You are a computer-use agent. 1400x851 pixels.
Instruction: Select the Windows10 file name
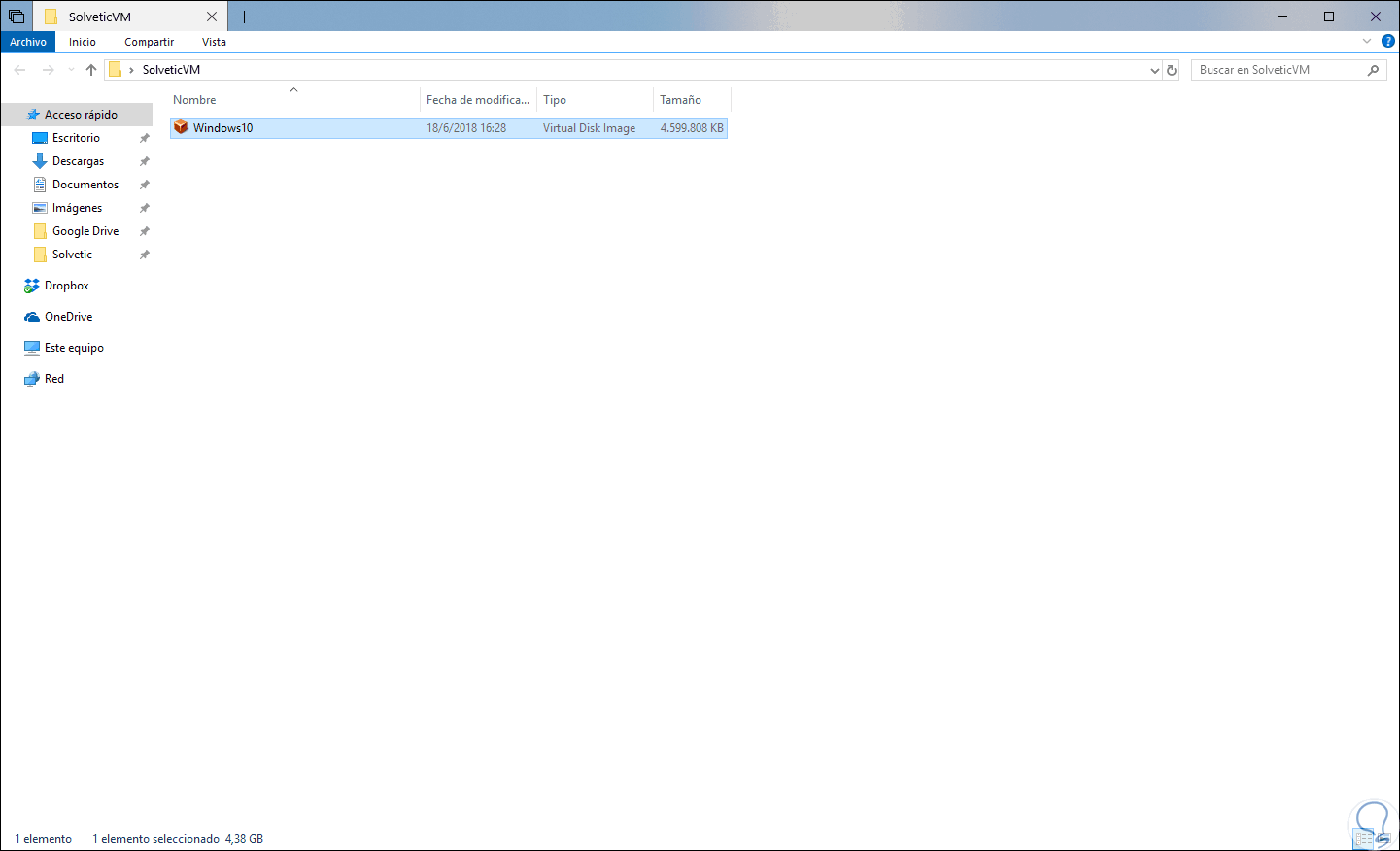(x=222, y=128)
